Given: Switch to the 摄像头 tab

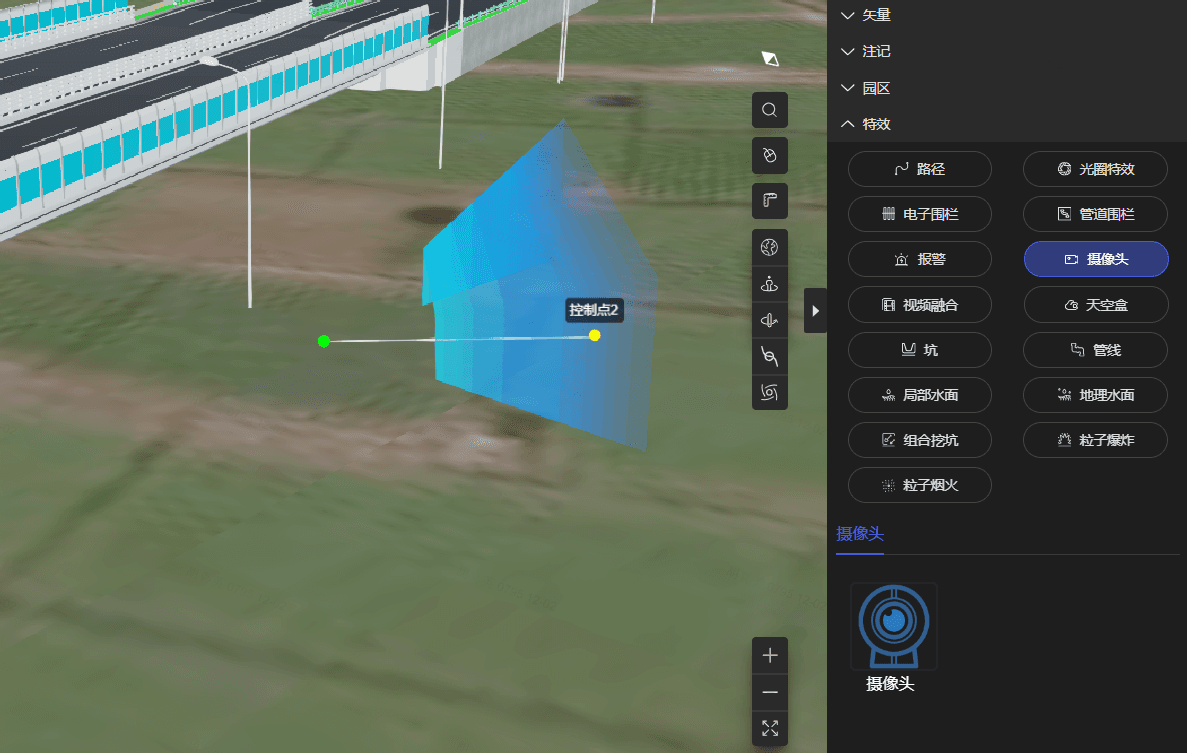Looking at the screenshot, I should point(860,534).
